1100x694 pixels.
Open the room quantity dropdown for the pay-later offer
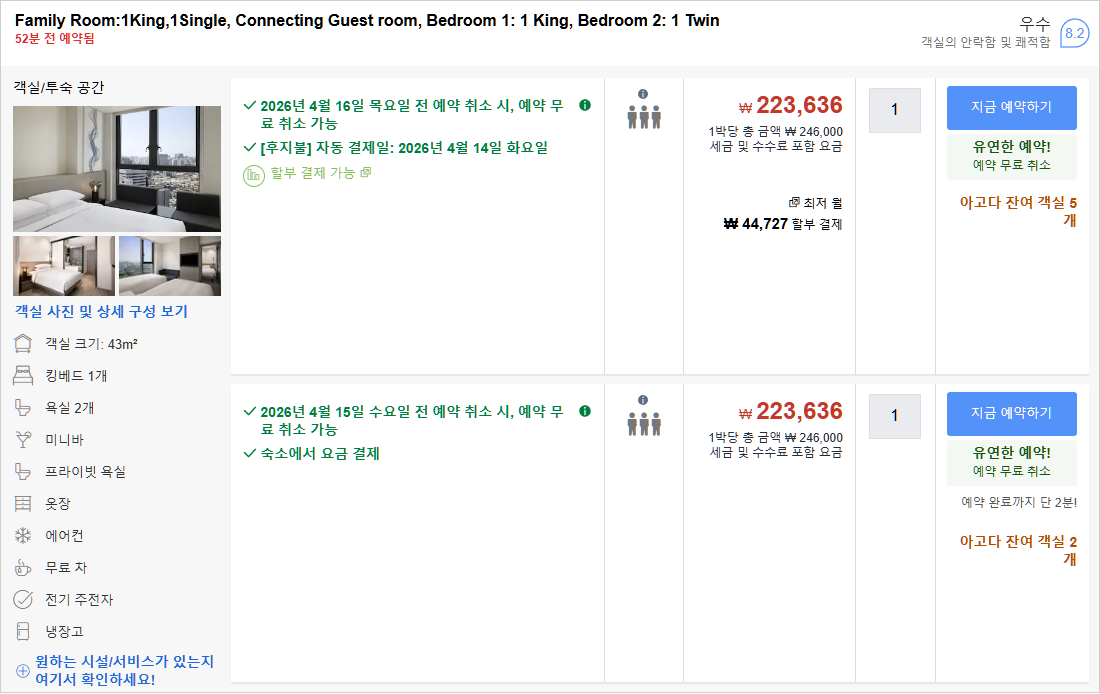(894, 110)
